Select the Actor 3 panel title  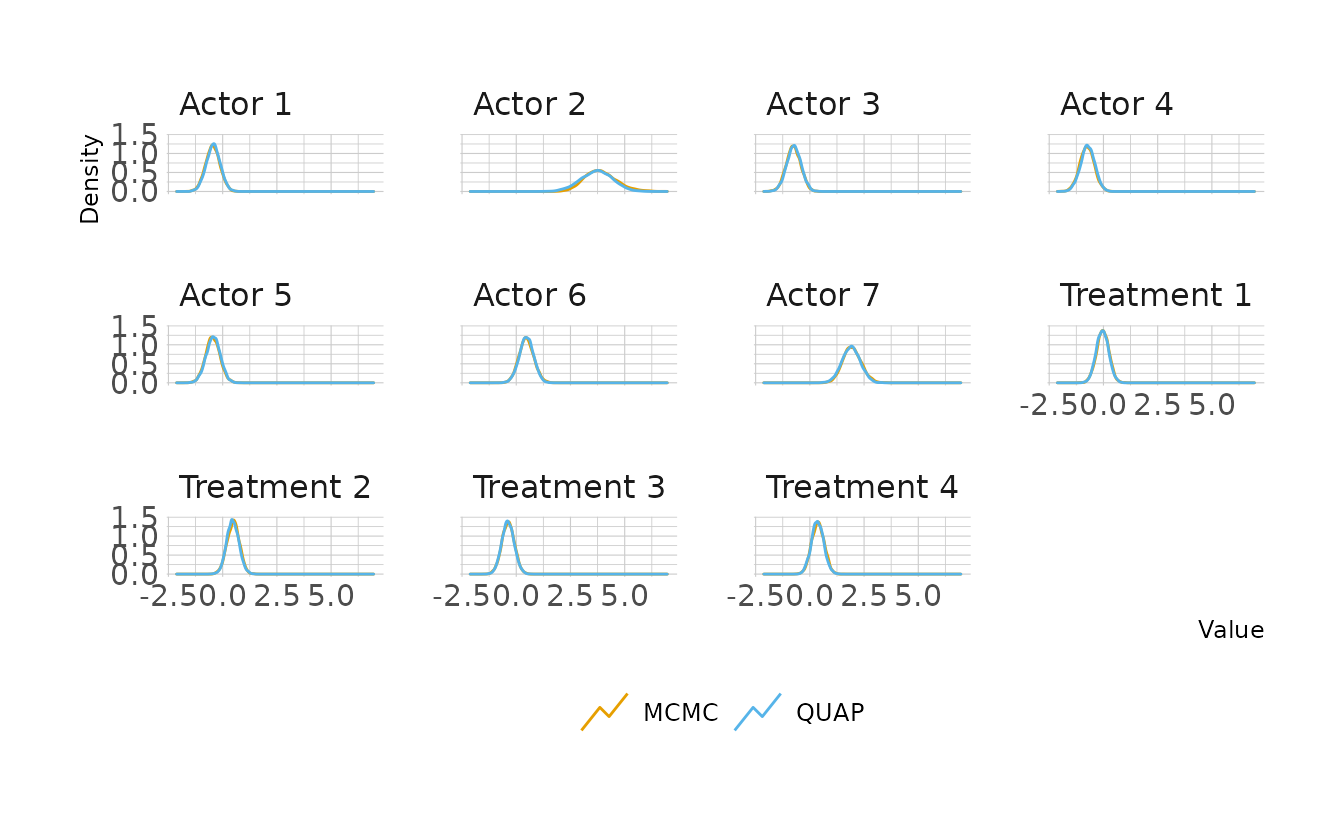[x=823, y=104]
